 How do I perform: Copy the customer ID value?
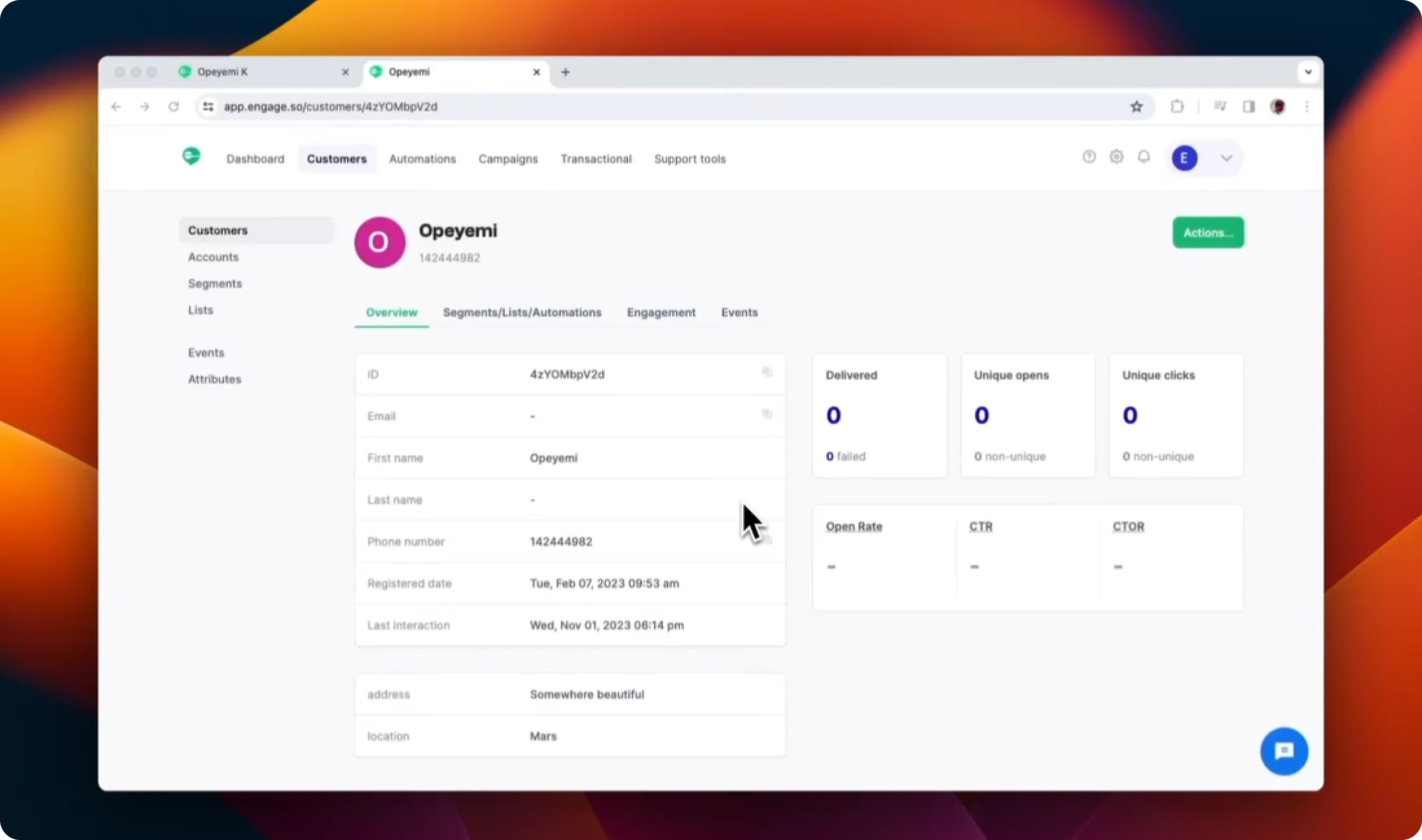click(767, 372)
